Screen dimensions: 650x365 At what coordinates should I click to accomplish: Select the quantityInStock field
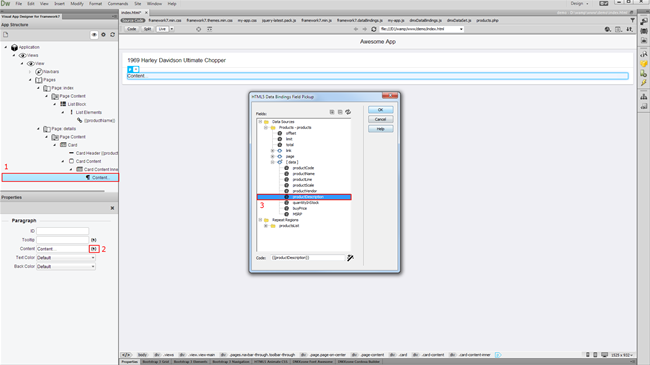[x=306, y=203]
